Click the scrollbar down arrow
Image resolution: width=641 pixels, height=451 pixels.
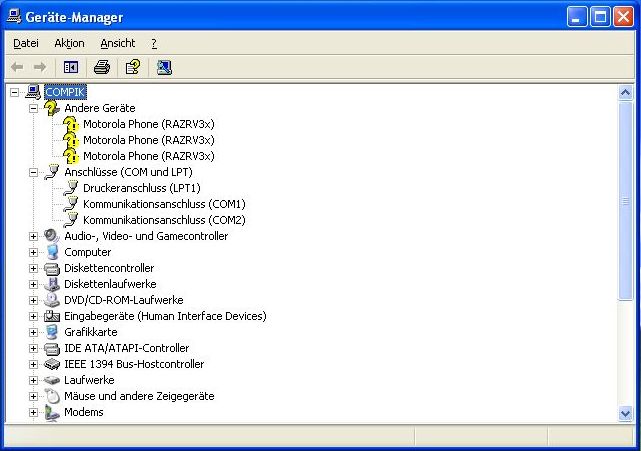pyautogui.click(x=625, y=414)
